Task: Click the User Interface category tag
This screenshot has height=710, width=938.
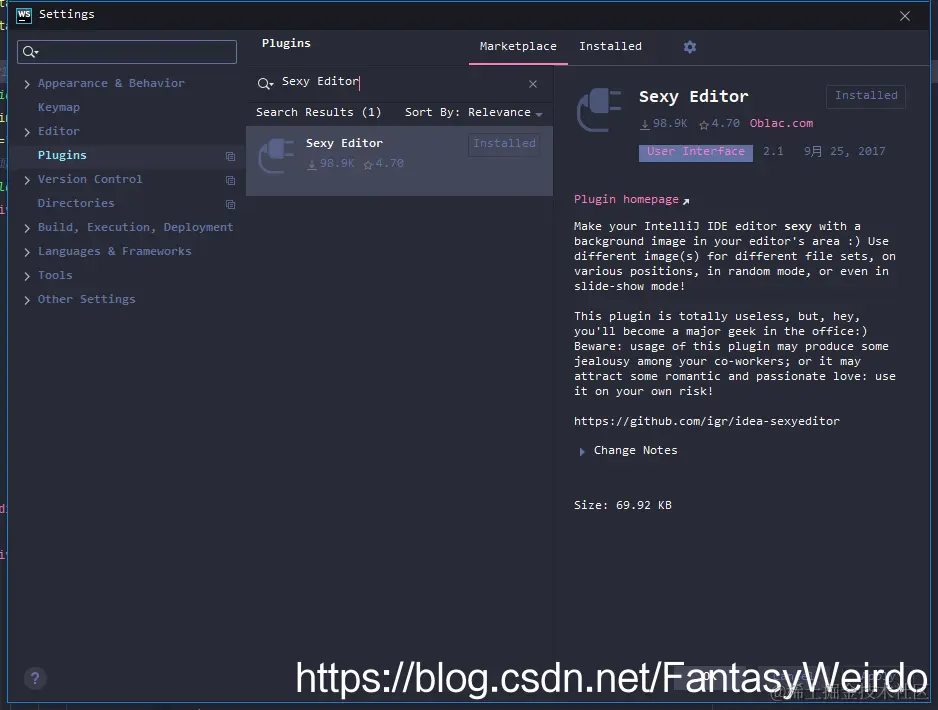Action: pos(695,152)
